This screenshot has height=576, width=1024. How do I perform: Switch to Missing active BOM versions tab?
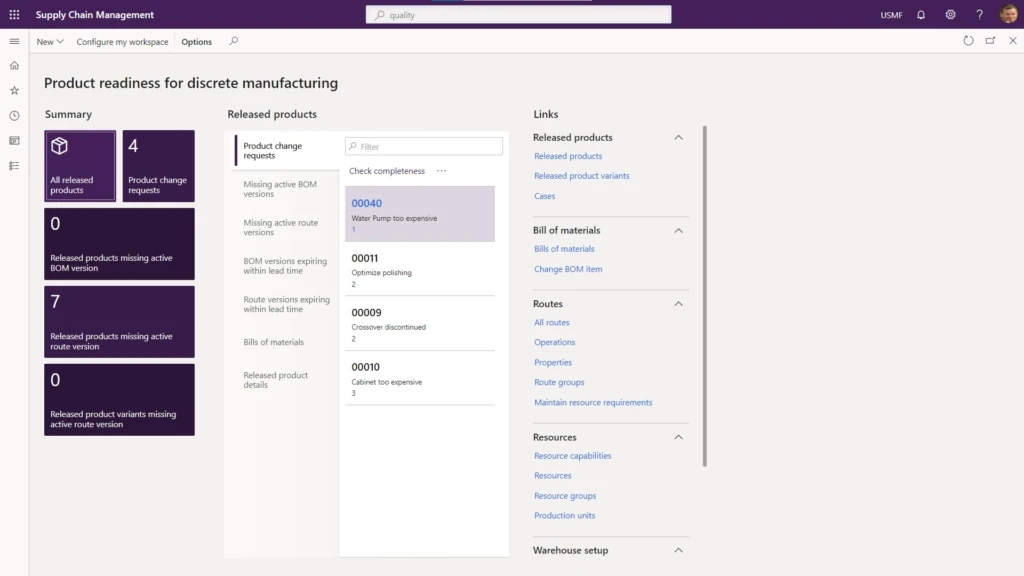click(280, 189)
